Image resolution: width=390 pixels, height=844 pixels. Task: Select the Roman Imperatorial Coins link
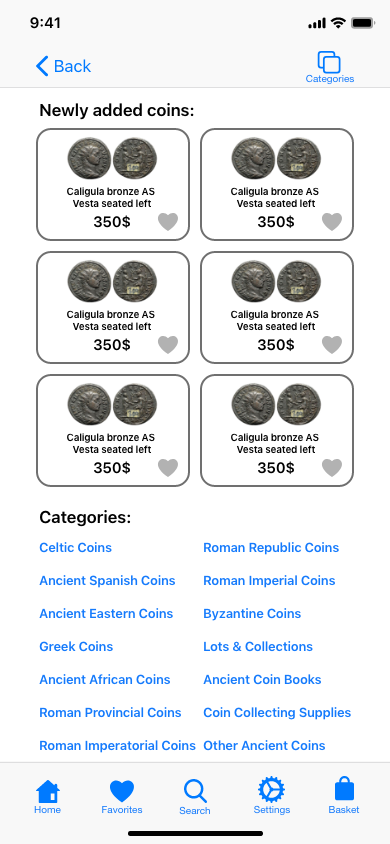(117, 745)
